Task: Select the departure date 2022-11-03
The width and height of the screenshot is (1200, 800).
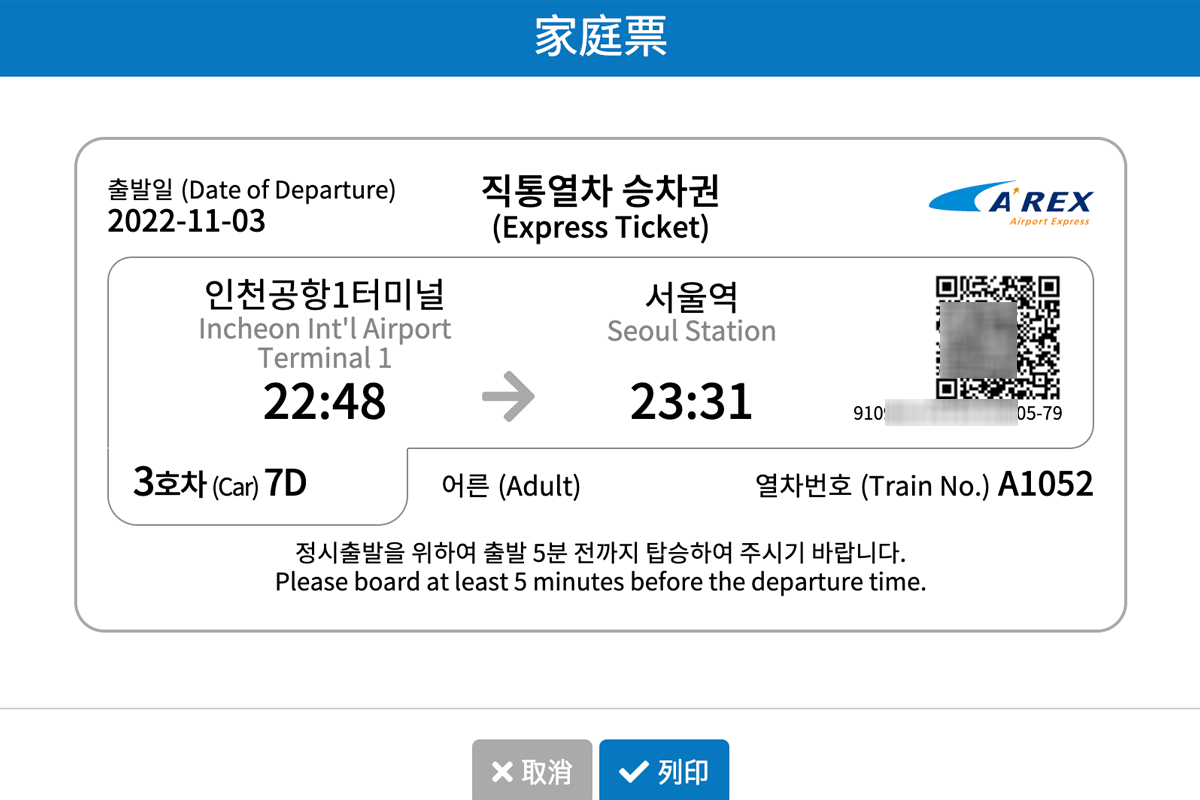Action: click(187, 221)
